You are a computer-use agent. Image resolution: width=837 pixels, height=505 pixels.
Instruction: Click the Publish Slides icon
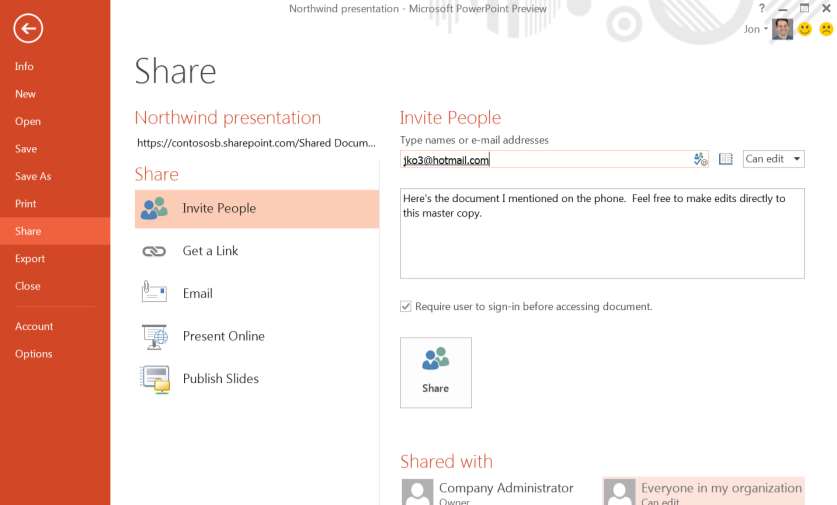[x=155, y=380]
